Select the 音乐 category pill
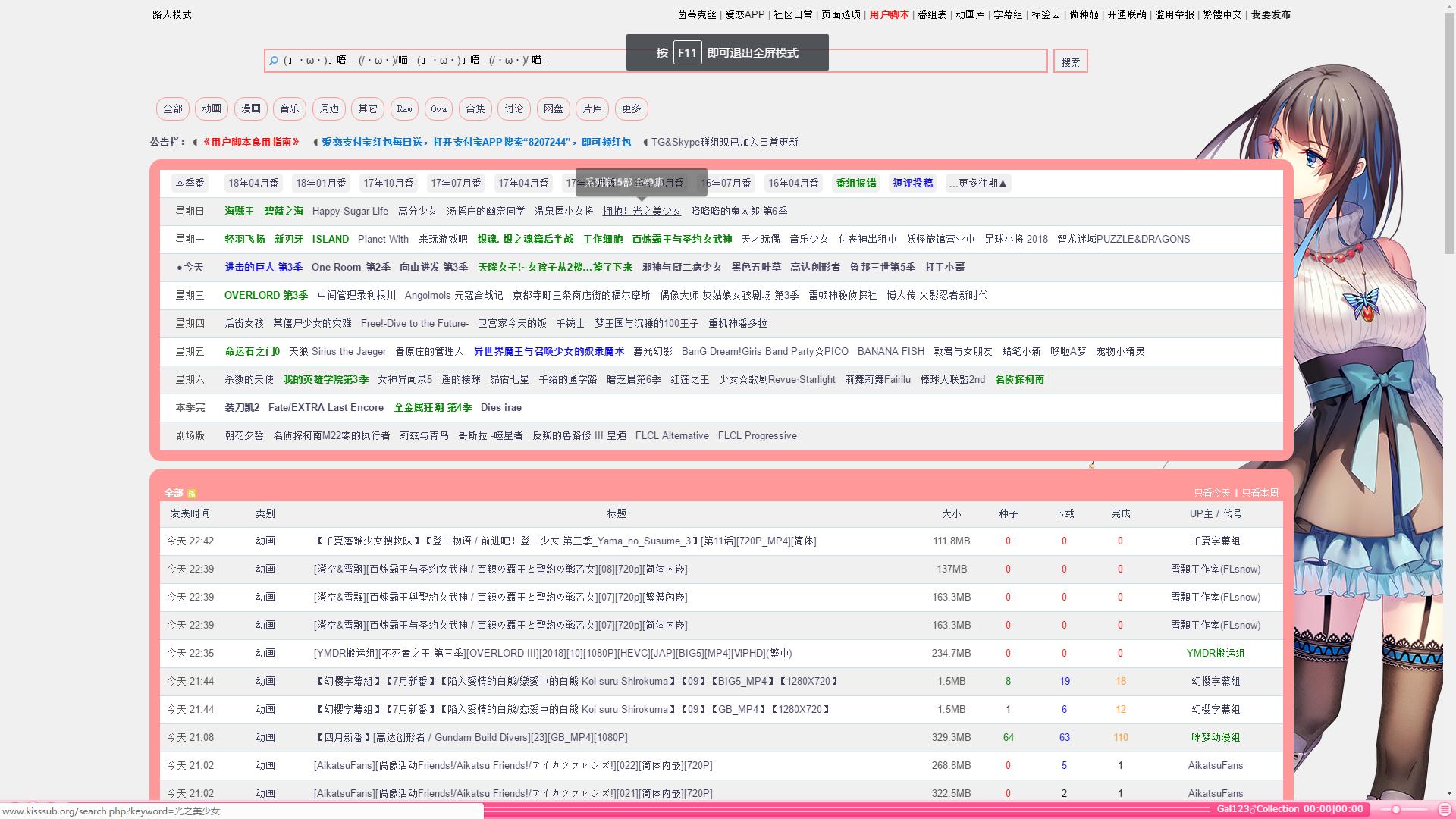 tap(290, 108)
